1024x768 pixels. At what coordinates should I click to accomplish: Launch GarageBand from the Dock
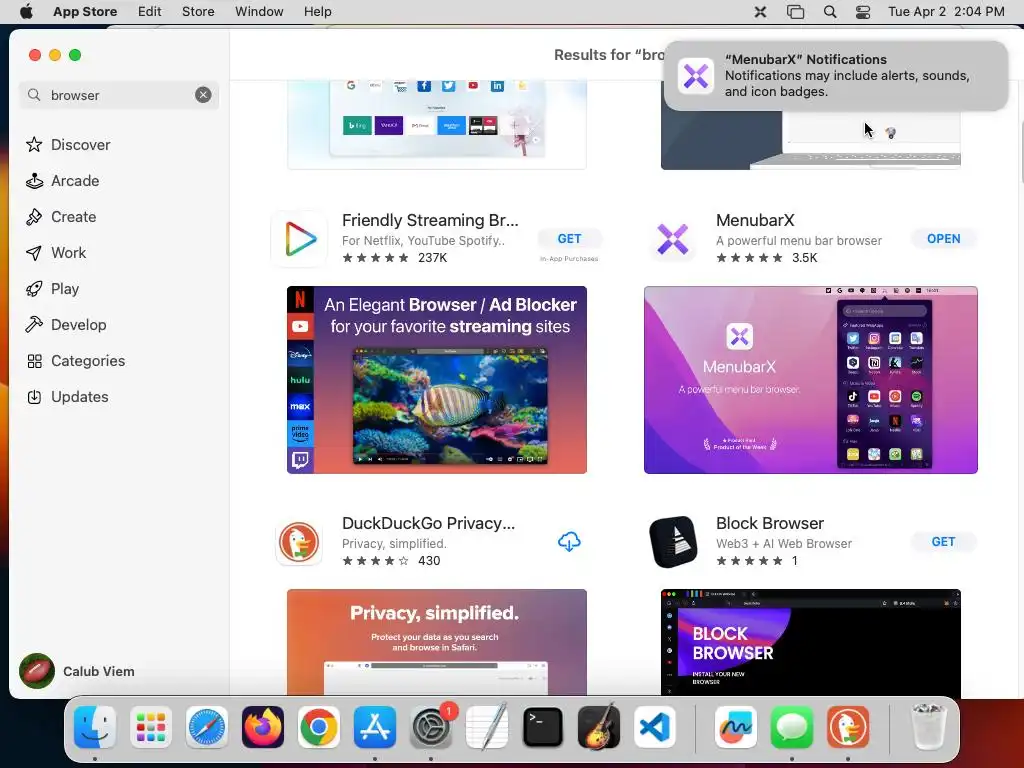point(599,727)
